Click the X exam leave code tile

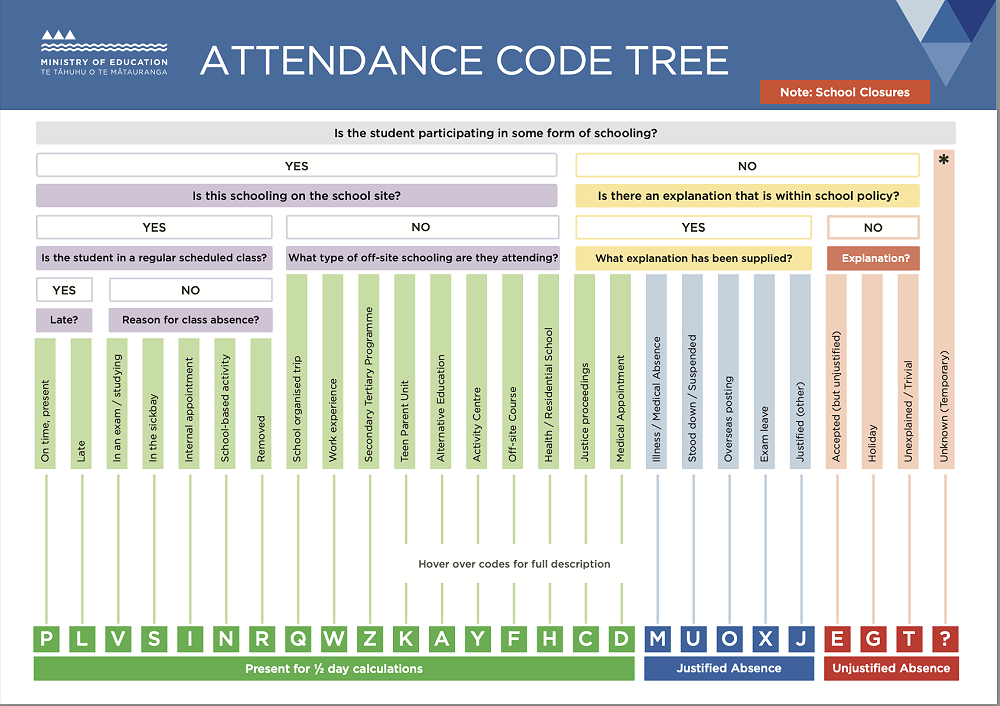[x=766, y=639]
